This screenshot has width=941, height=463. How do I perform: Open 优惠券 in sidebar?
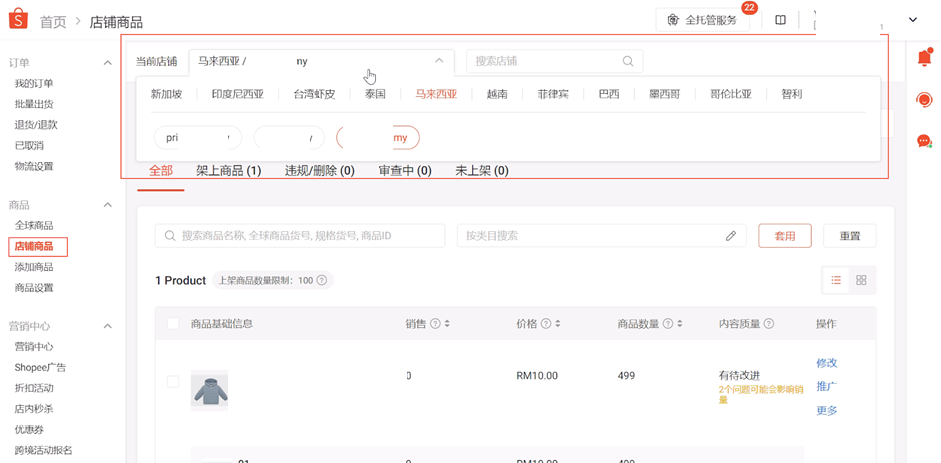pyautogui.click(x=29, y=429)
